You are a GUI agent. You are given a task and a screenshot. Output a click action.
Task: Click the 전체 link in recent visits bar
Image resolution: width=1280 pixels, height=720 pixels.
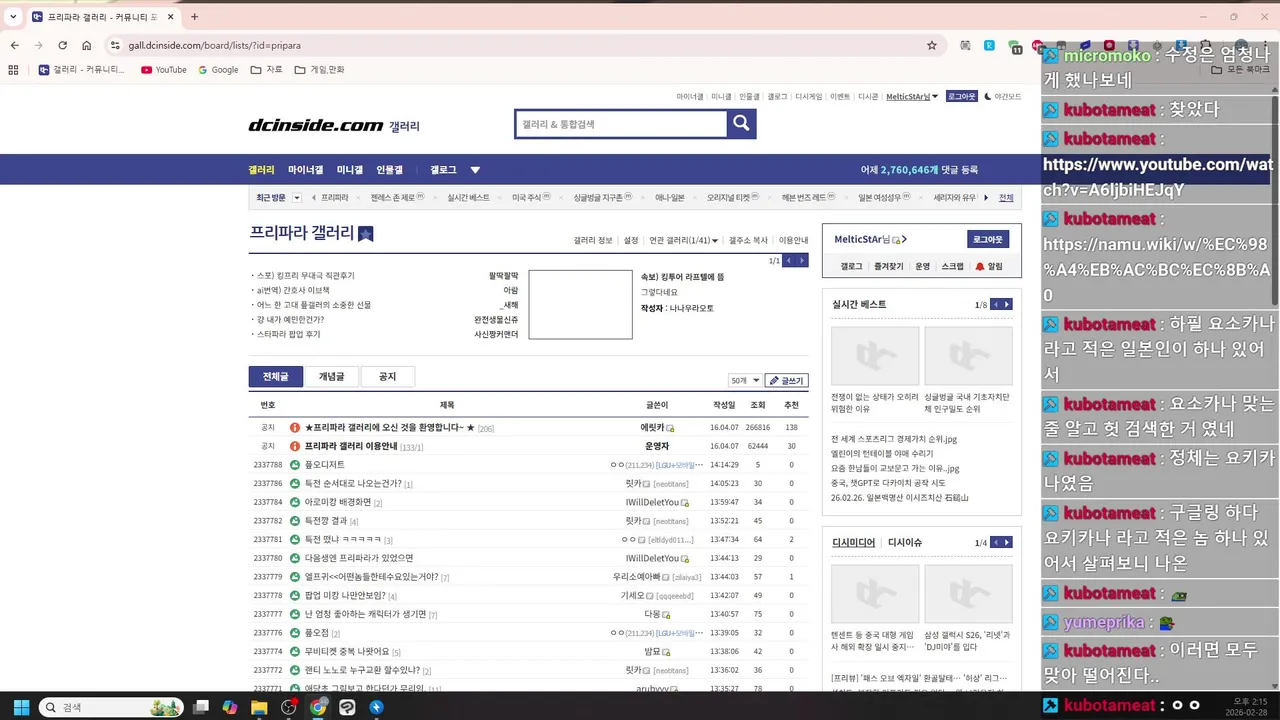pyautogui.click(x=1006, y=198)
